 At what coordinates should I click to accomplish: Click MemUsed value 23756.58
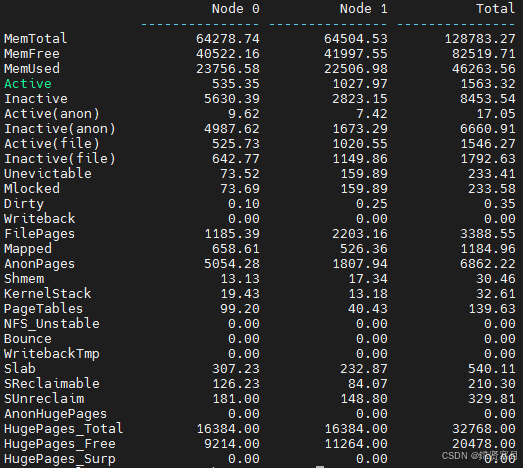click(x=228, y=69)
